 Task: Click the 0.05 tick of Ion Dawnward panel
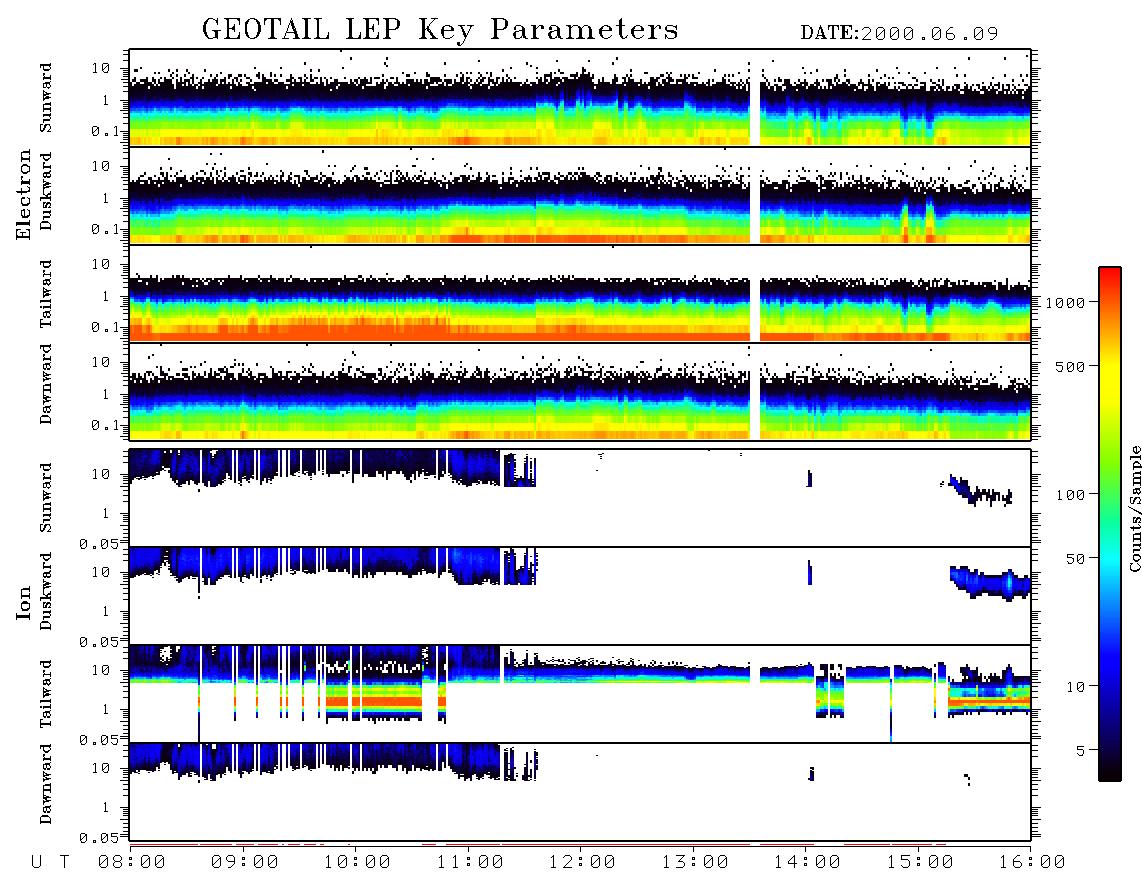99,838
